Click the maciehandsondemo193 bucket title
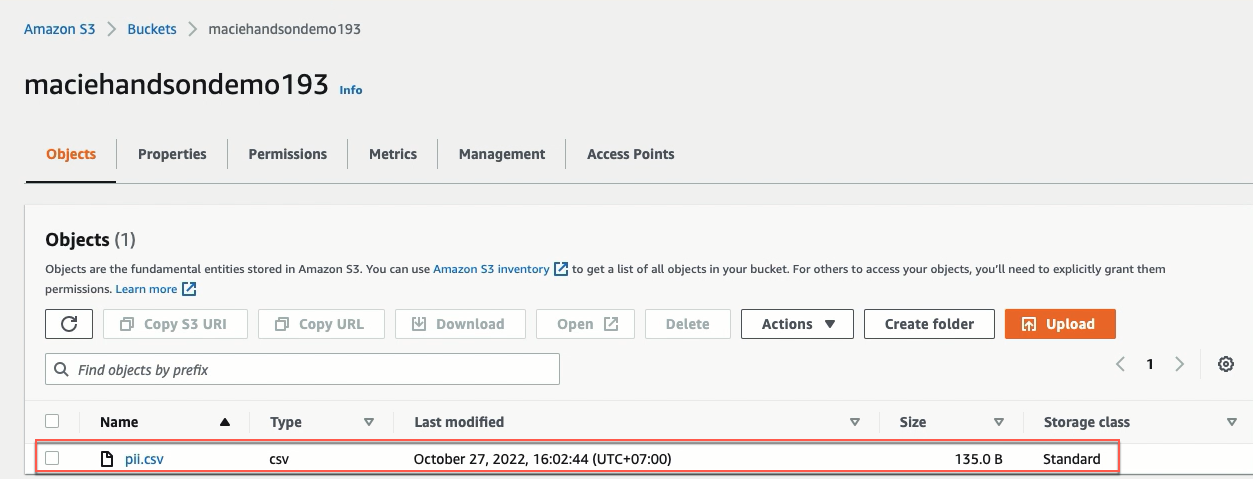Viewport: 1253px width, 479px height. [176, 85]
